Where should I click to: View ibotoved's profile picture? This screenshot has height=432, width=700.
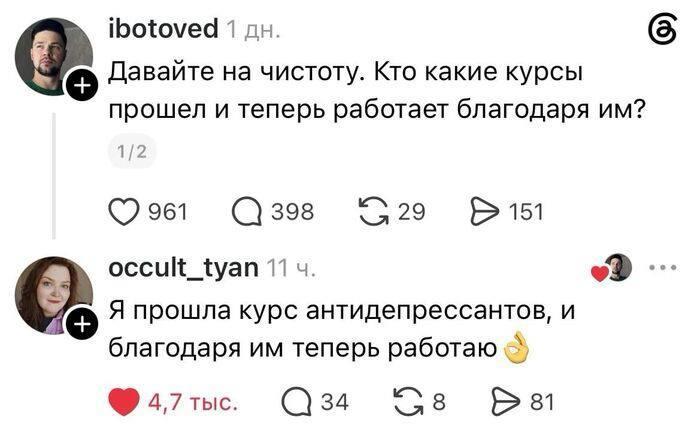[54, 57]
